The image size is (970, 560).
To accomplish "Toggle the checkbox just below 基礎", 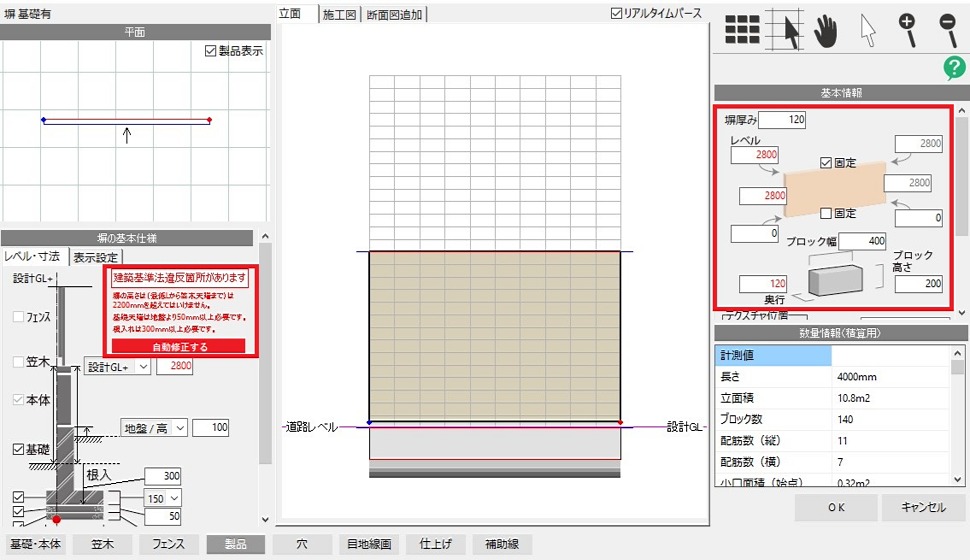I will (19, 496).
